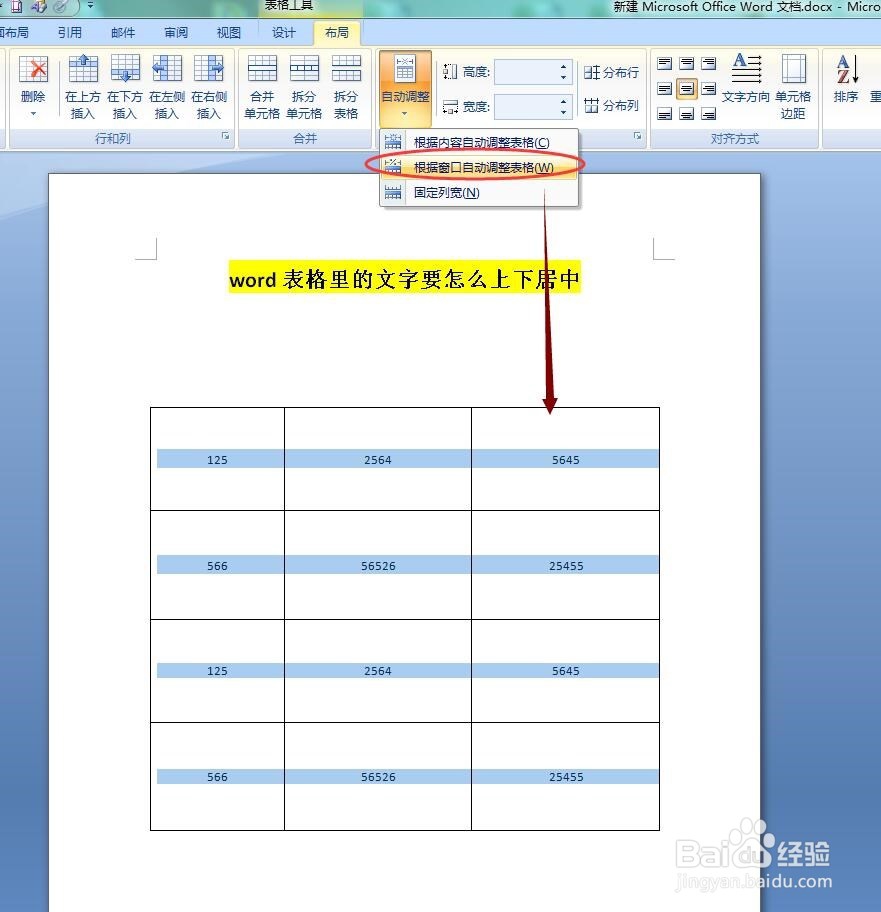The image size is (881, 912).
Task: Toggle top-left cell alignment
Action: (665, 62)
